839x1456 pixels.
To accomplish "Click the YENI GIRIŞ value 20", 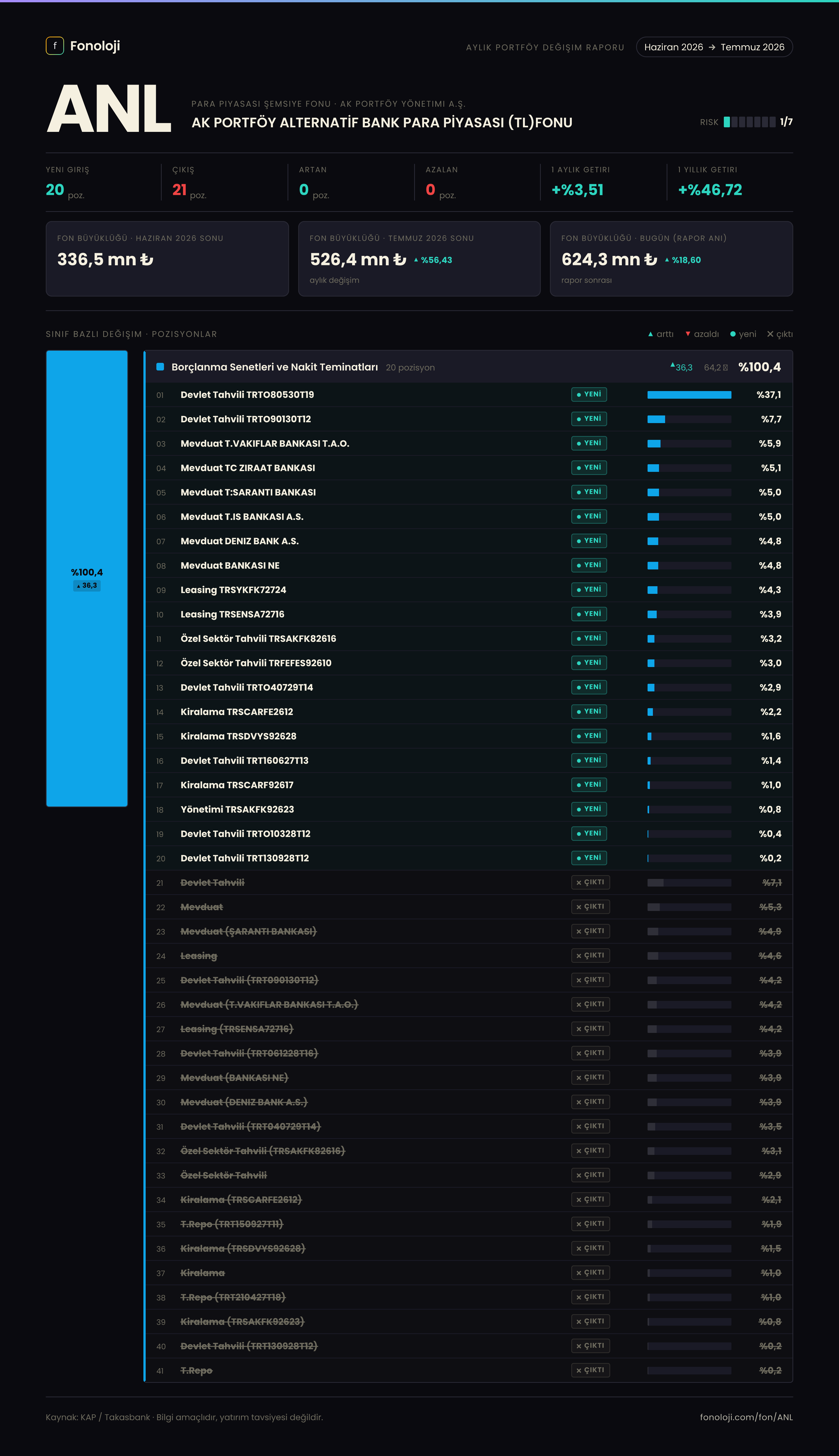I will click(55, 190).
